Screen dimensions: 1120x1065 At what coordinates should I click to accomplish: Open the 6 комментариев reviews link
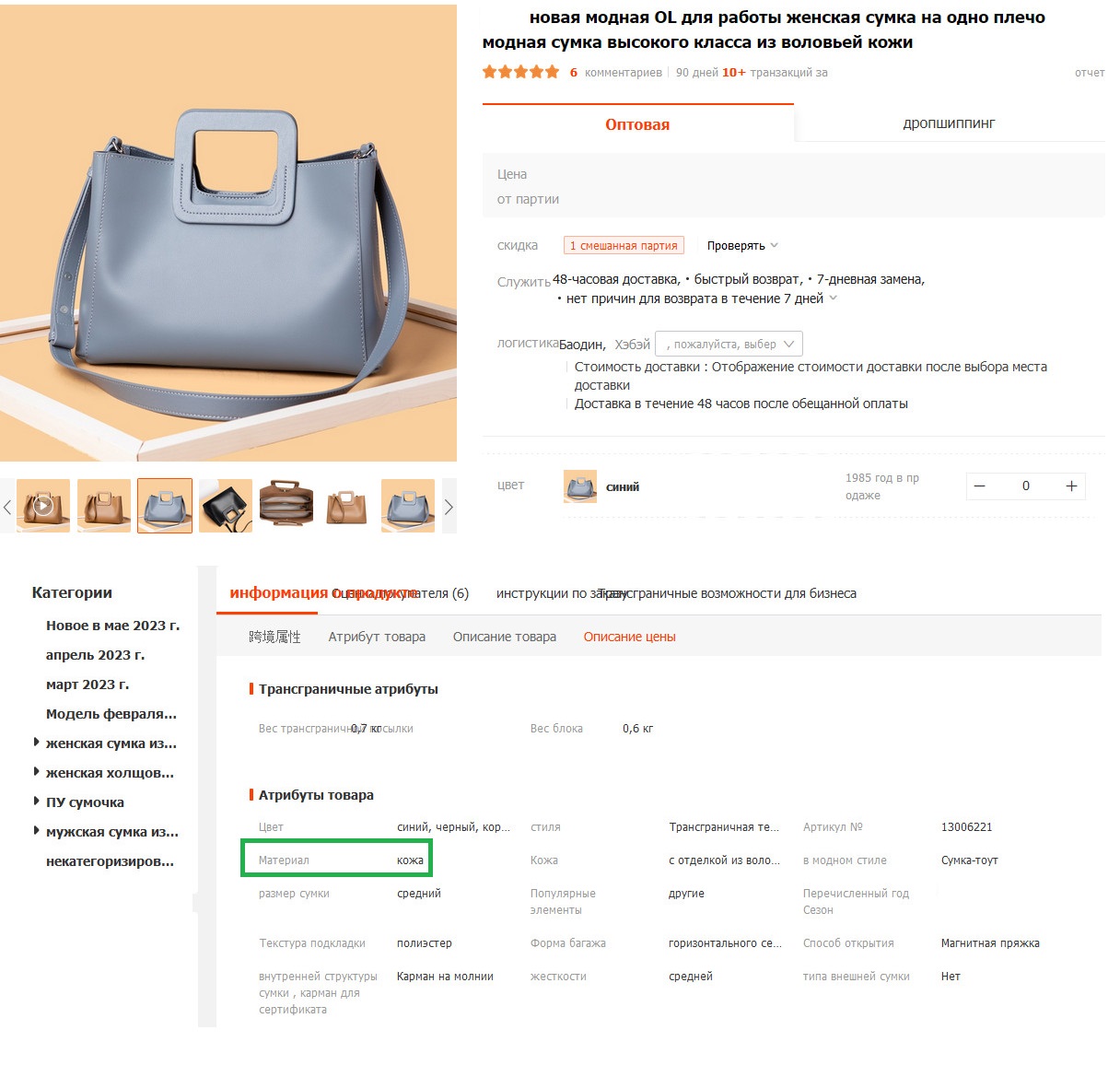click(615, 72)
